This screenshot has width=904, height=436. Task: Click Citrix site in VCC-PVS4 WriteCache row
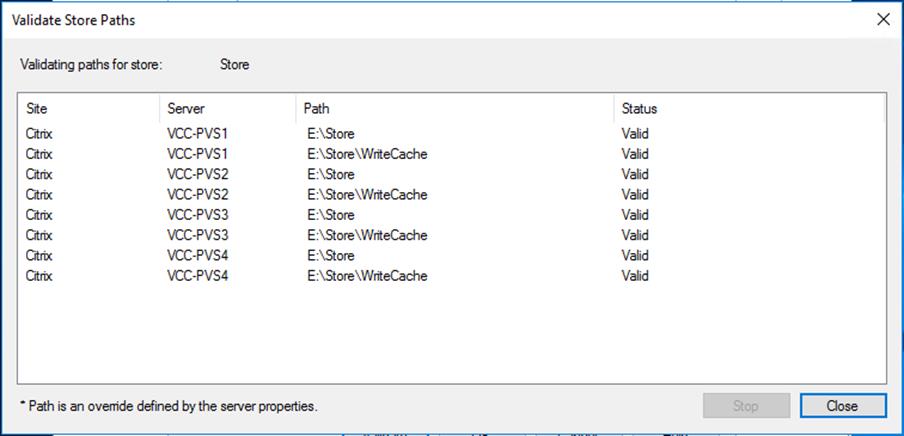click(x=39, y=276)
